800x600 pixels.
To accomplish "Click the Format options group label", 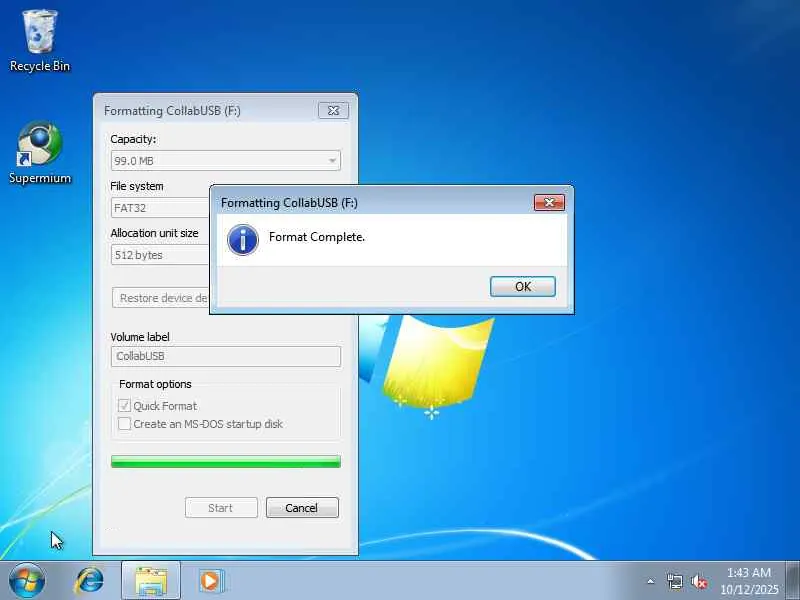I will tap(155, 384).
